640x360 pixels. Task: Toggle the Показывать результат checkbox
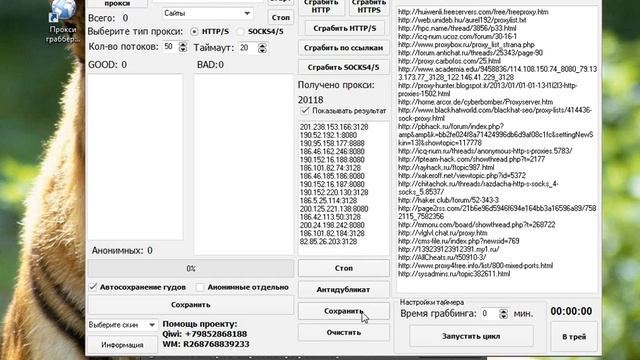point(305,111)
